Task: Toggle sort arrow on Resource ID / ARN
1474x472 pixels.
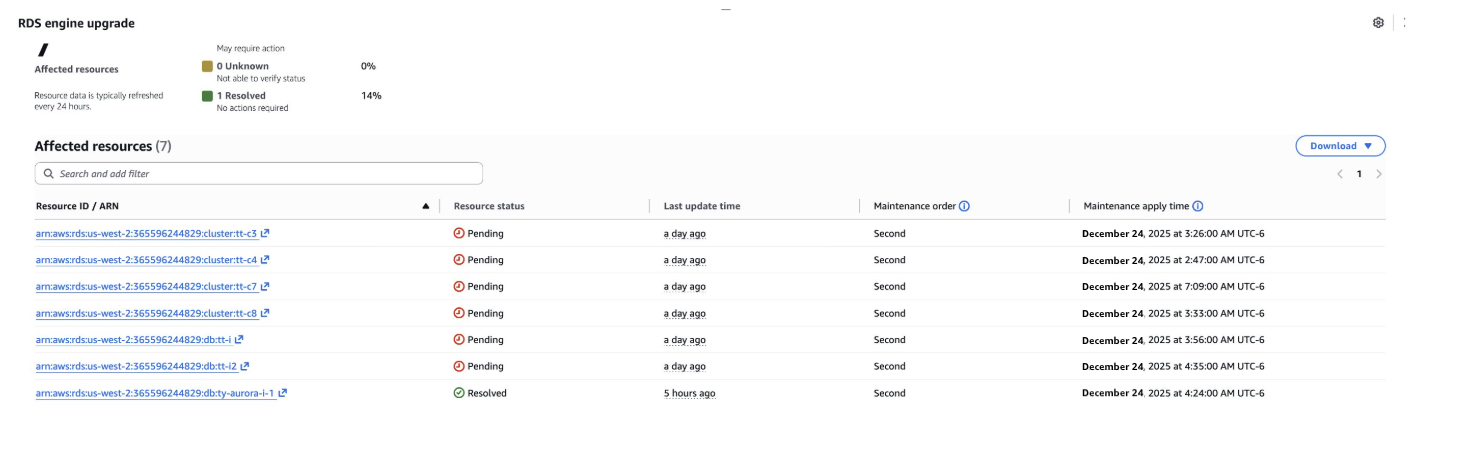Action: [426, 207]
